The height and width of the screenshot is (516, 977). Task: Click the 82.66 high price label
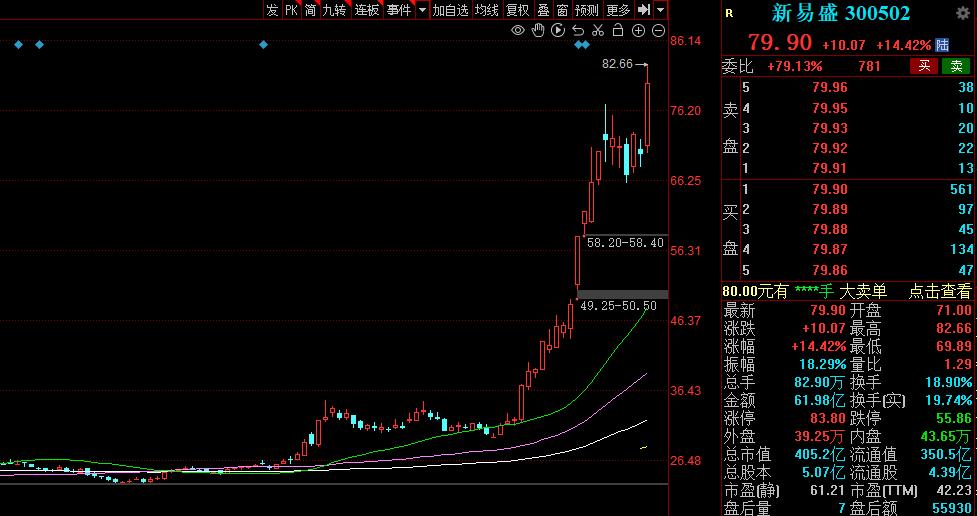(617, 64)
